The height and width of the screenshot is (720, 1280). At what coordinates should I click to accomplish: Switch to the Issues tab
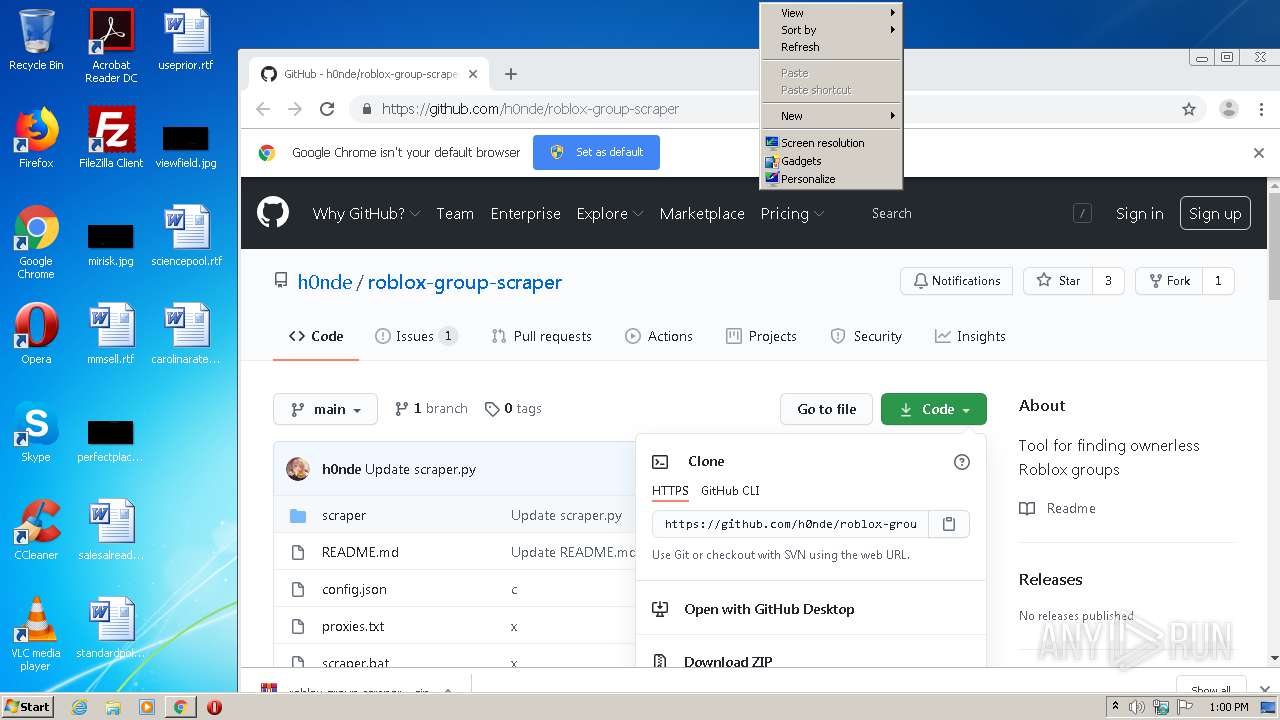click(416, 336)
